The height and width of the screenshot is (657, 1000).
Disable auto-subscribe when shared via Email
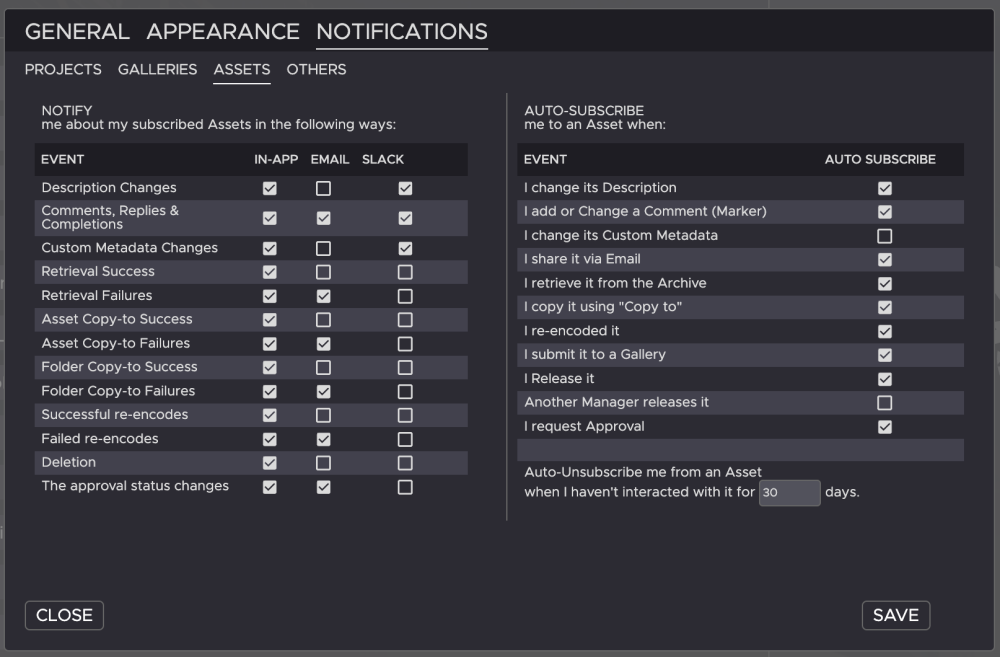884,260
